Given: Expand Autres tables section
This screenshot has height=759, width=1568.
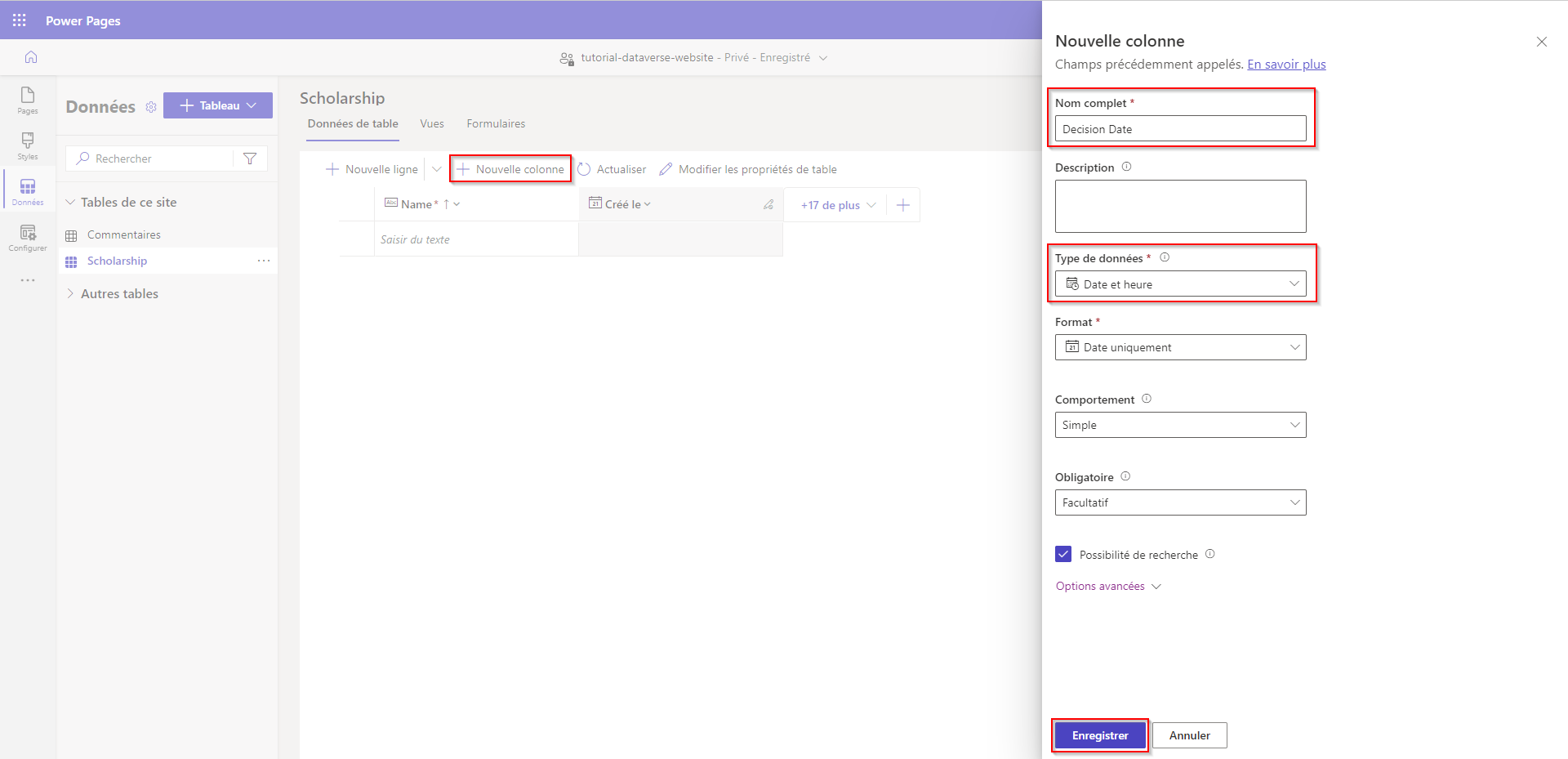Looking at the screenshot, I should 70,293.
